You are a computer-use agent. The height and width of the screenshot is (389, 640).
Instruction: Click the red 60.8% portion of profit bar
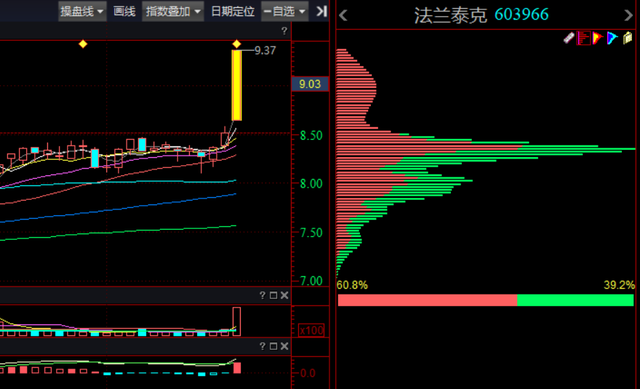tap(427, 300)
